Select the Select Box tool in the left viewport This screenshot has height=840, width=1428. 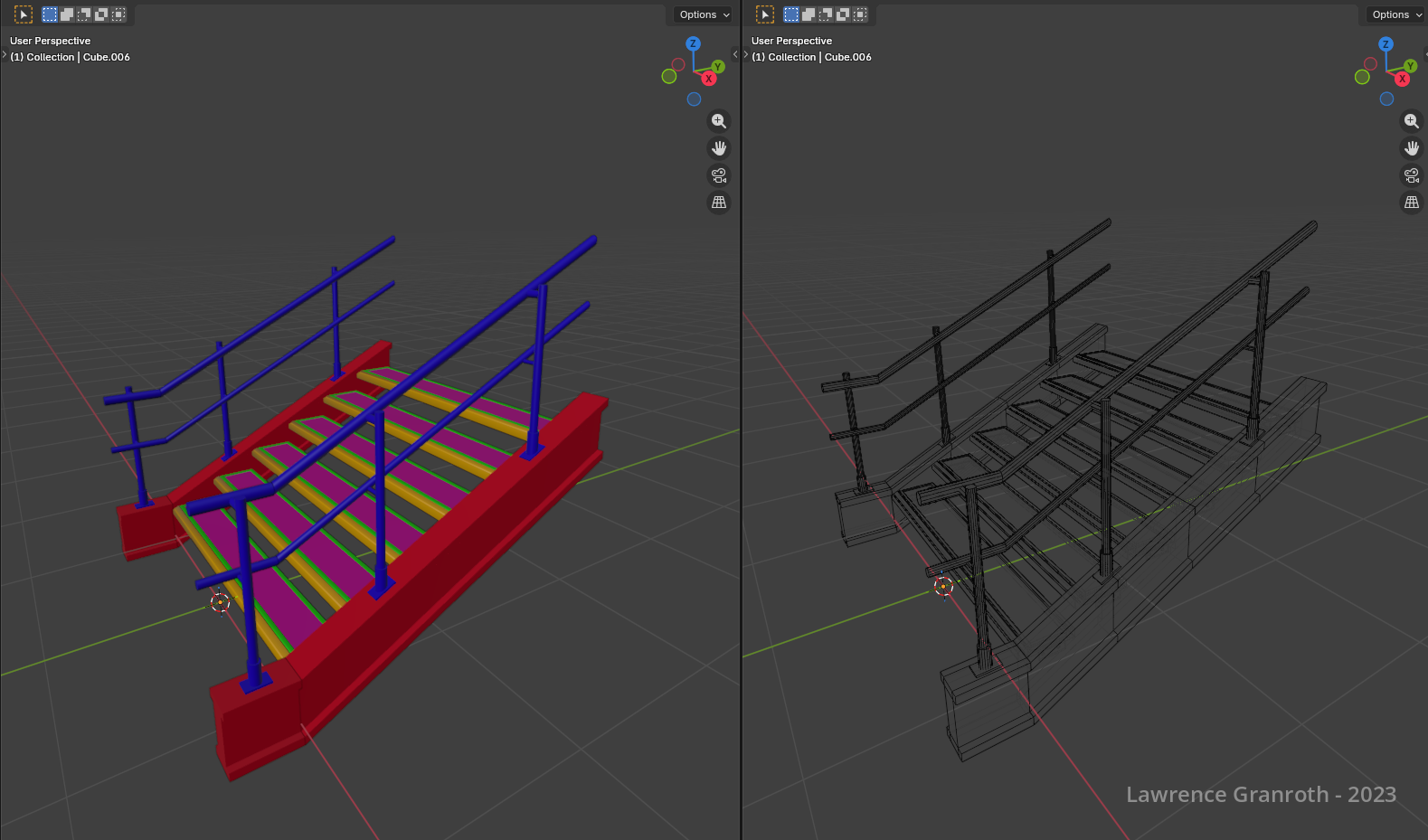tap(24, 14)
